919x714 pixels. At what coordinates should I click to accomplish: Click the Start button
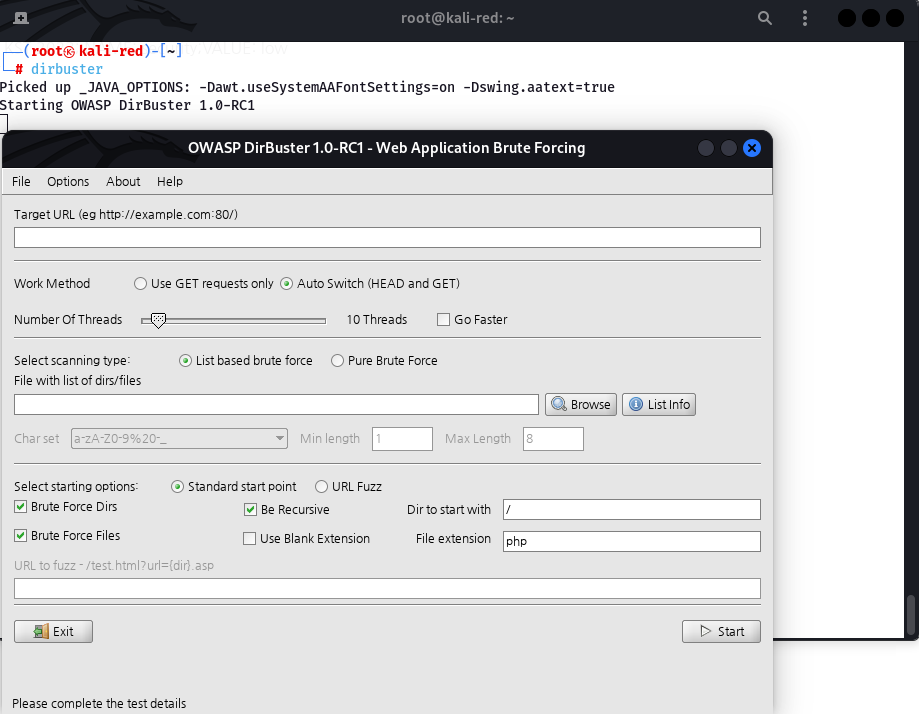[x=721, y=631]
